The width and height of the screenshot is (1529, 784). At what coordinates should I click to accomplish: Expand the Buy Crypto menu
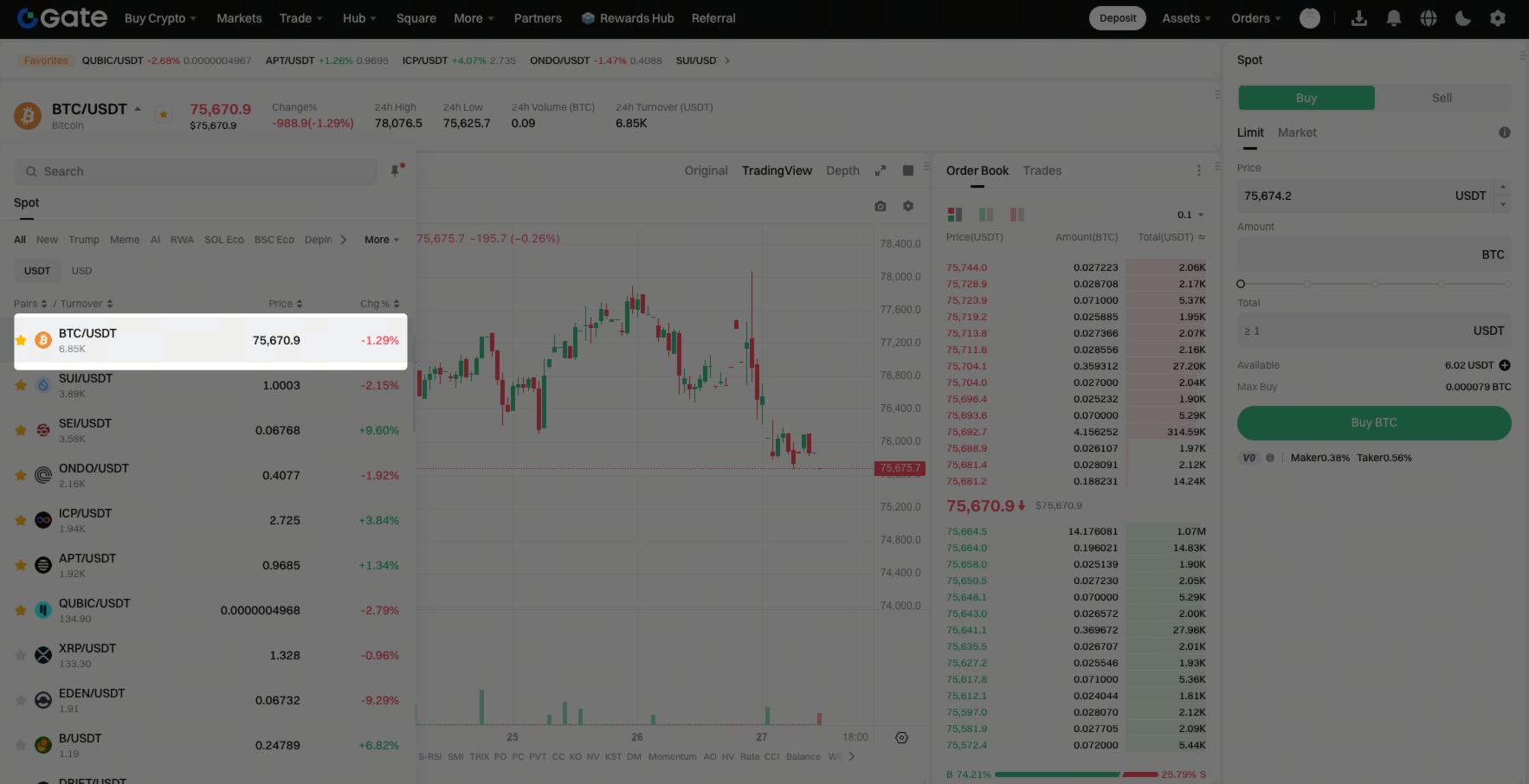pos(160,18)
